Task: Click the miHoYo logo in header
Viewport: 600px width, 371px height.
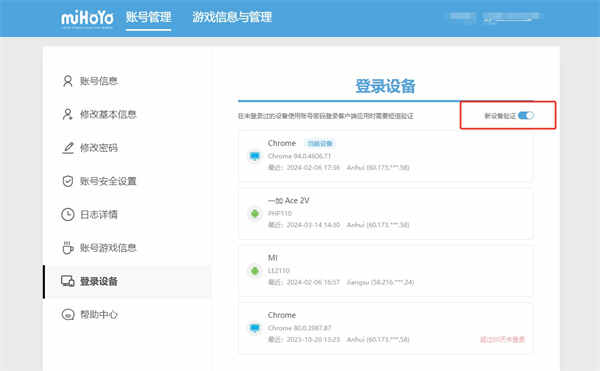Action: tap(87, 18)
